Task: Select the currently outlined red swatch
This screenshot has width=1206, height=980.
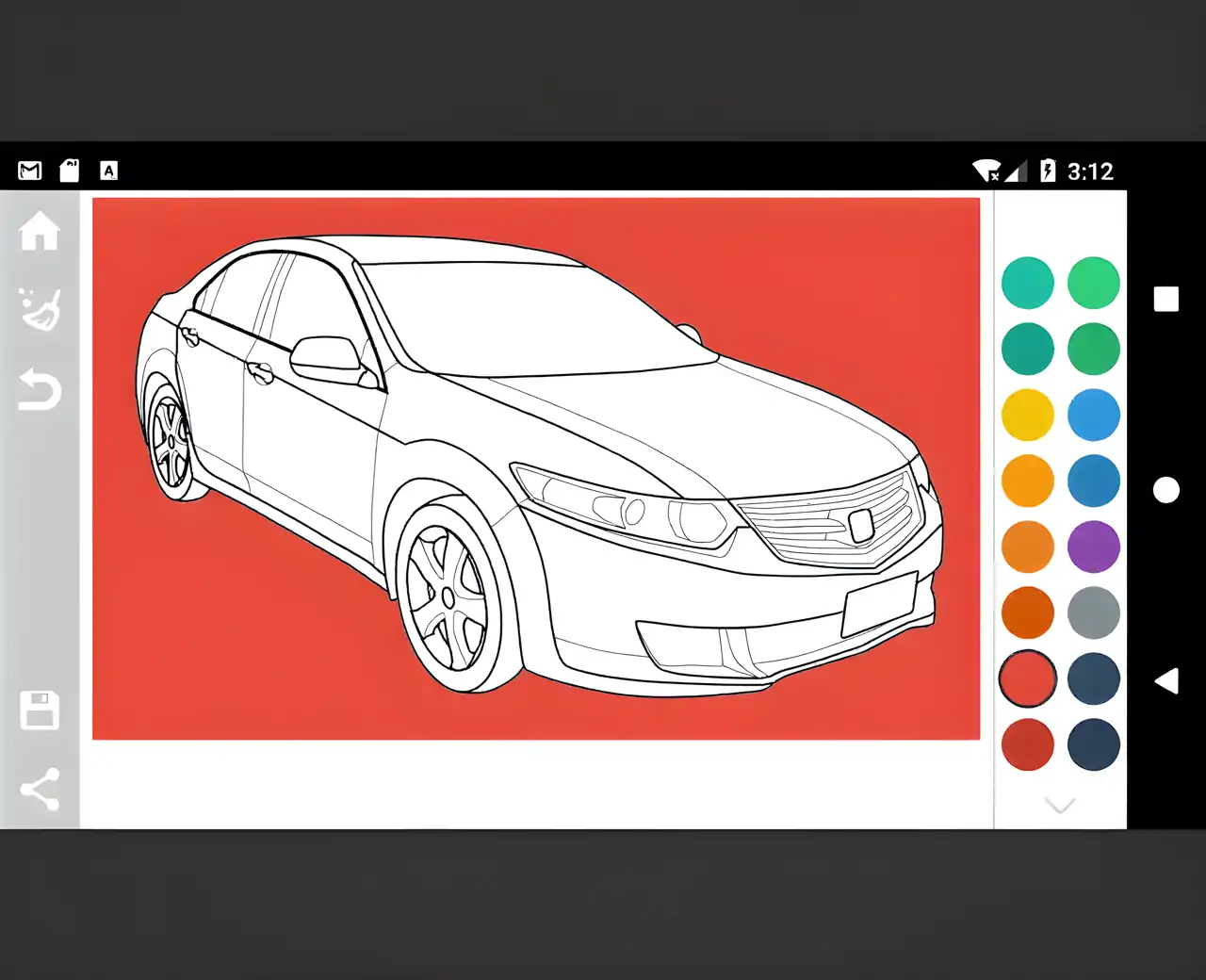Action: (x=1027, y=678)
